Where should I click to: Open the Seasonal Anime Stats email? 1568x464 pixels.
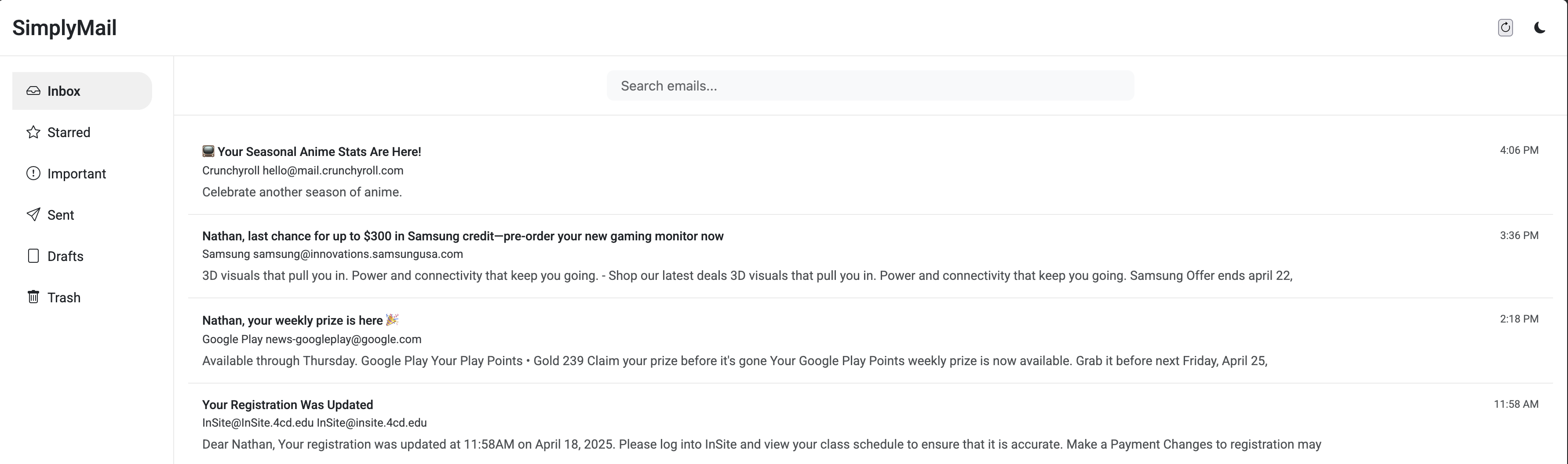(x=319, y=152)
